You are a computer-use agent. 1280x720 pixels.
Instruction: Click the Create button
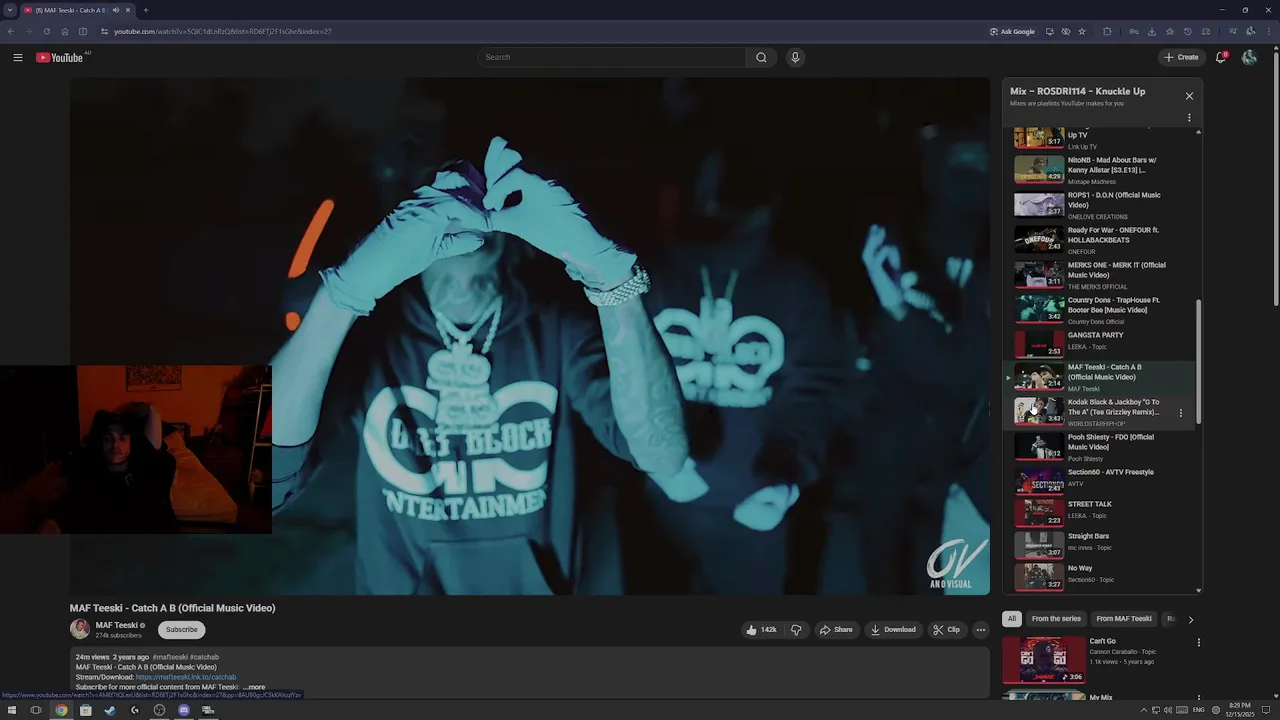pyautogui.click(x=1181, y=57)
